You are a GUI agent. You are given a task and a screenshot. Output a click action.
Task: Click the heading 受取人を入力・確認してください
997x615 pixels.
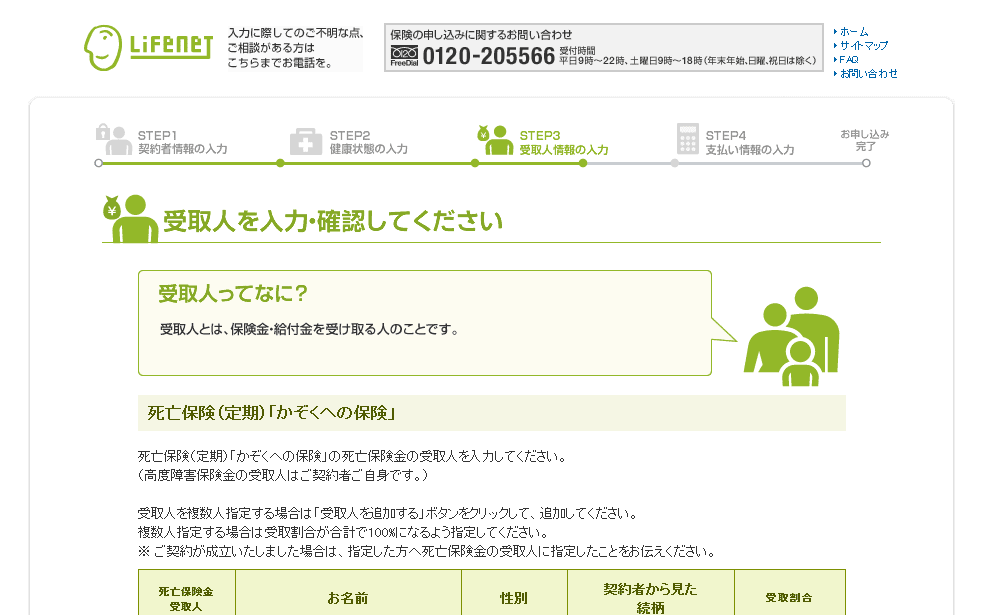(333, 221)
